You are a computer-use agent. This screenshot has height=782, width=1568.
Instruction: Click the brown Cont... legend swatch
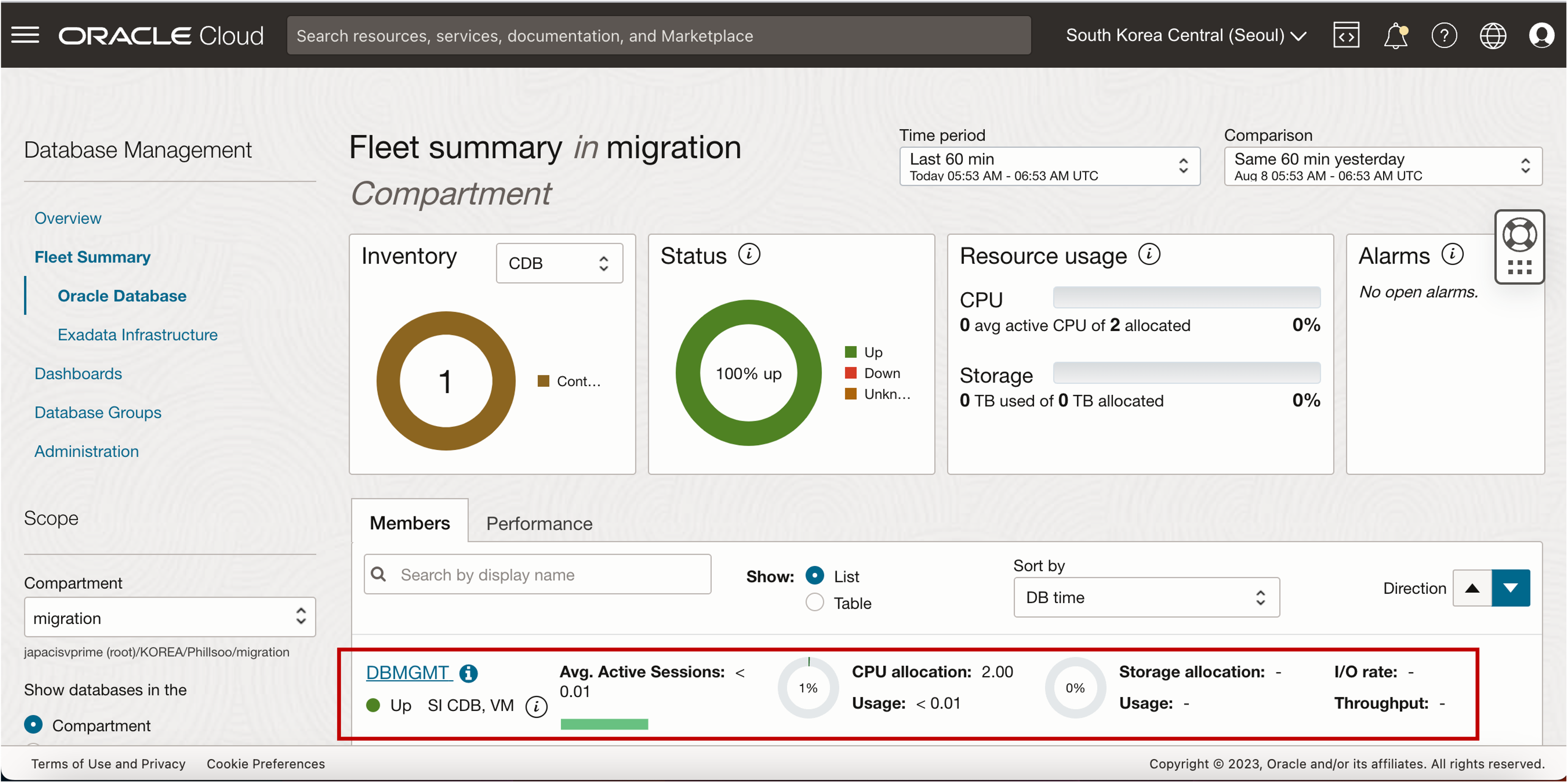[x=544, y=381]
